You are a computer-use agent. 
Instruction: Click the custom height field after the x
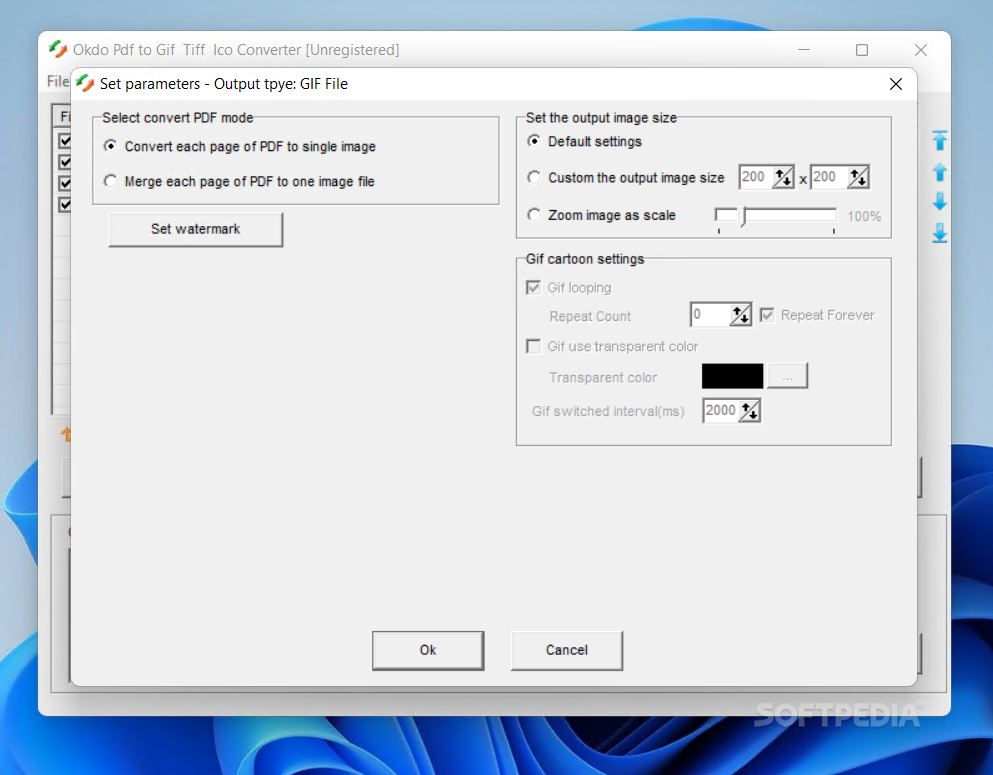829,177
